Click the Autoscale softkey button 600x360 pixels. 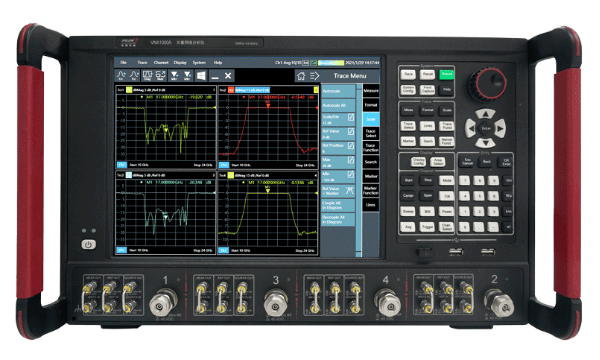pyautogui.click(x=338, y=91)
